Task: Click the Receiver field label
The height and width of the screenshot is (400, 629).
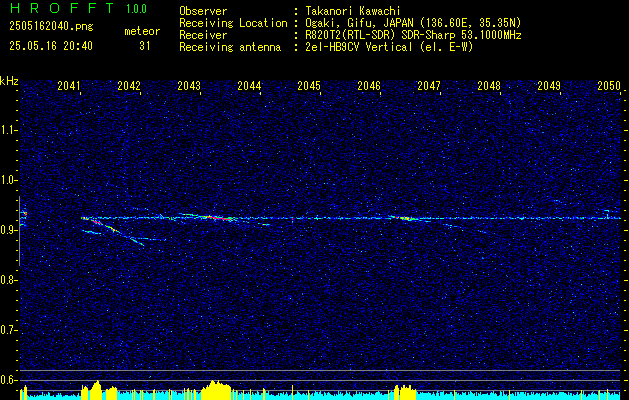Action: [203, 35]
